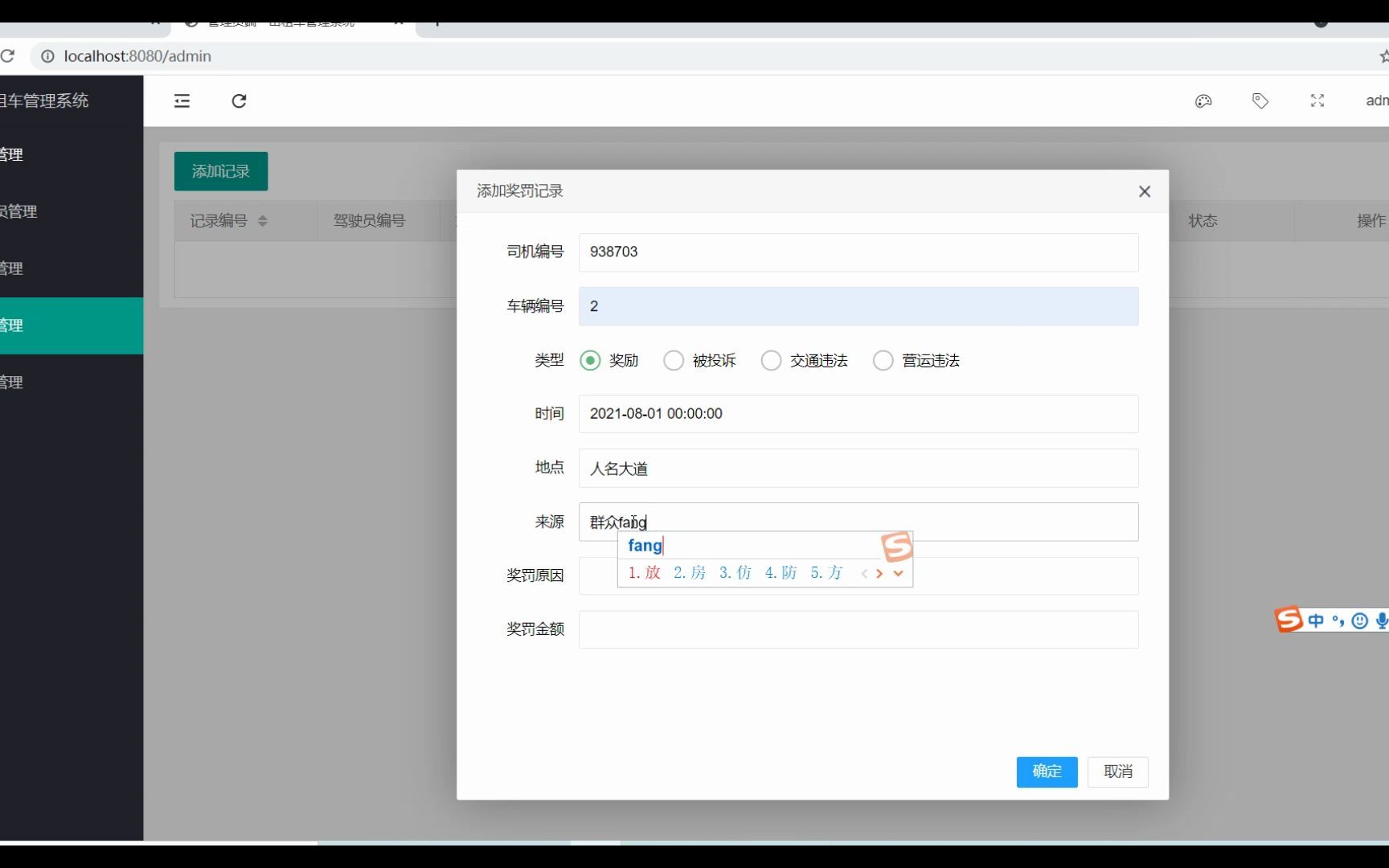Reload the browser page

coord(8,56)
